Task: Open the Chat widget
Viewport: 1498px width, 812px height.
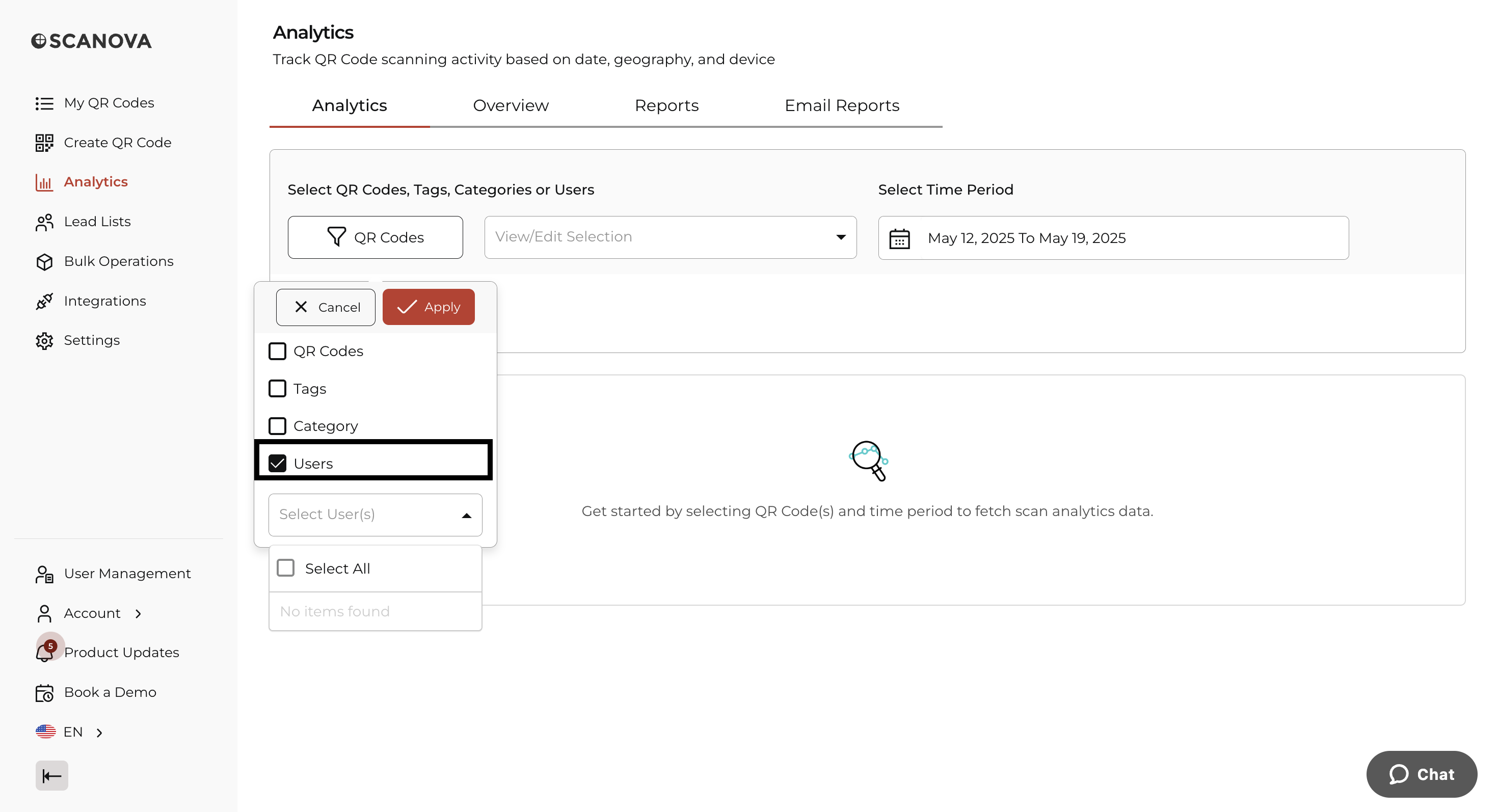Action: (x=1421, y=774)
